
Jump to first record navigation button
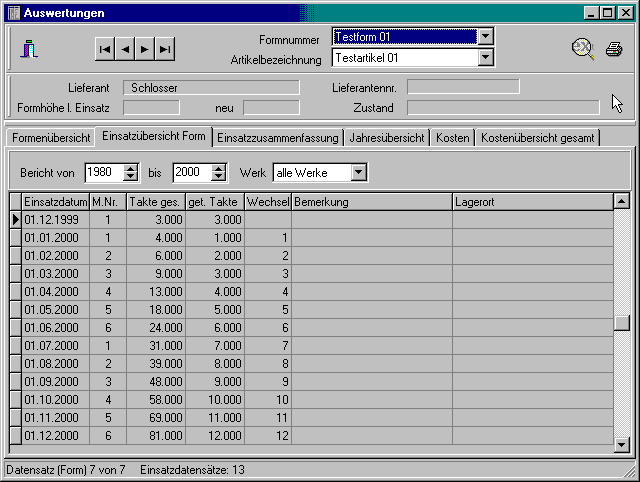click(105, 48)
